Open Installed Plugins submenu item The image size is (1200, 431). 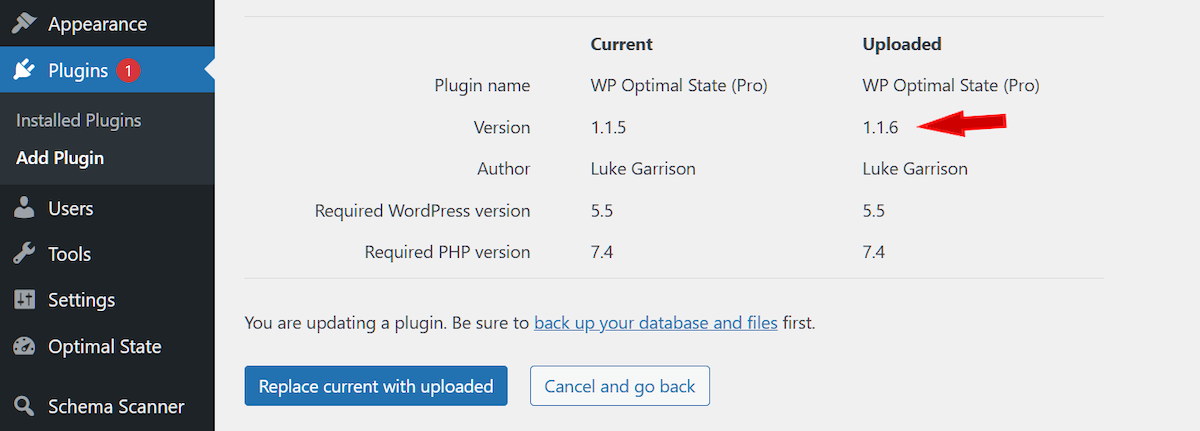coord(79,120)
